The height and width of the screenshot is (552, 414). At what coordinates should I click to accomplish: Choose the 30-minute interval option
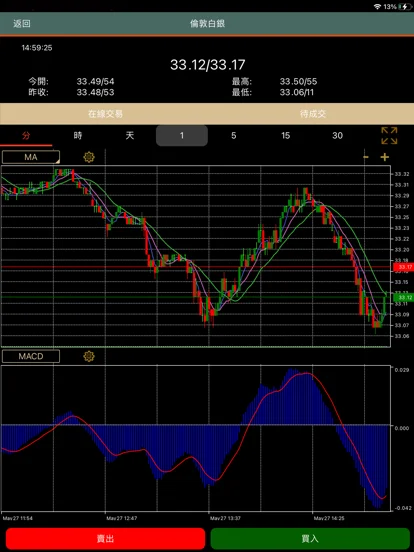click(337, 136)
